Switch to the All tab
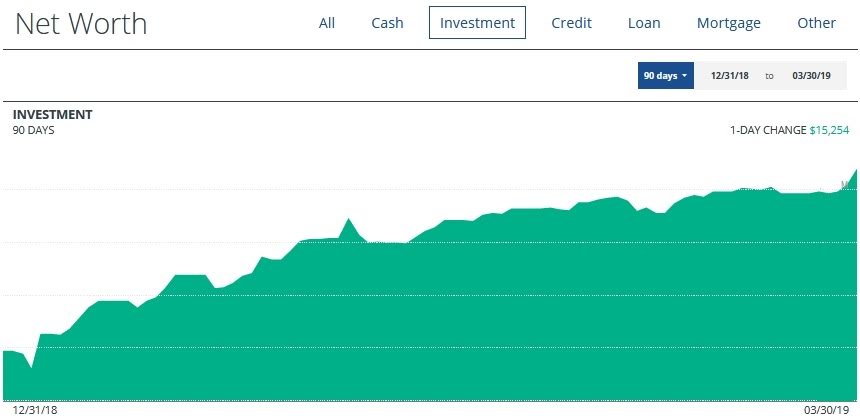The width and height of the screenshot is (860, 419). point(327,23)
